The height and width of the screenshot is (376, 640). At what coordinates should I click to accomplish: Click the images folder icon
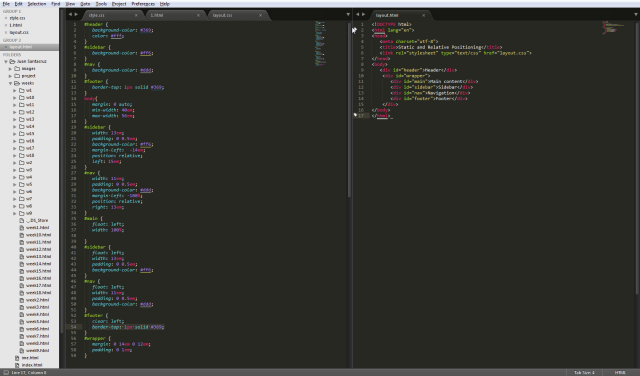coord(17,69)
